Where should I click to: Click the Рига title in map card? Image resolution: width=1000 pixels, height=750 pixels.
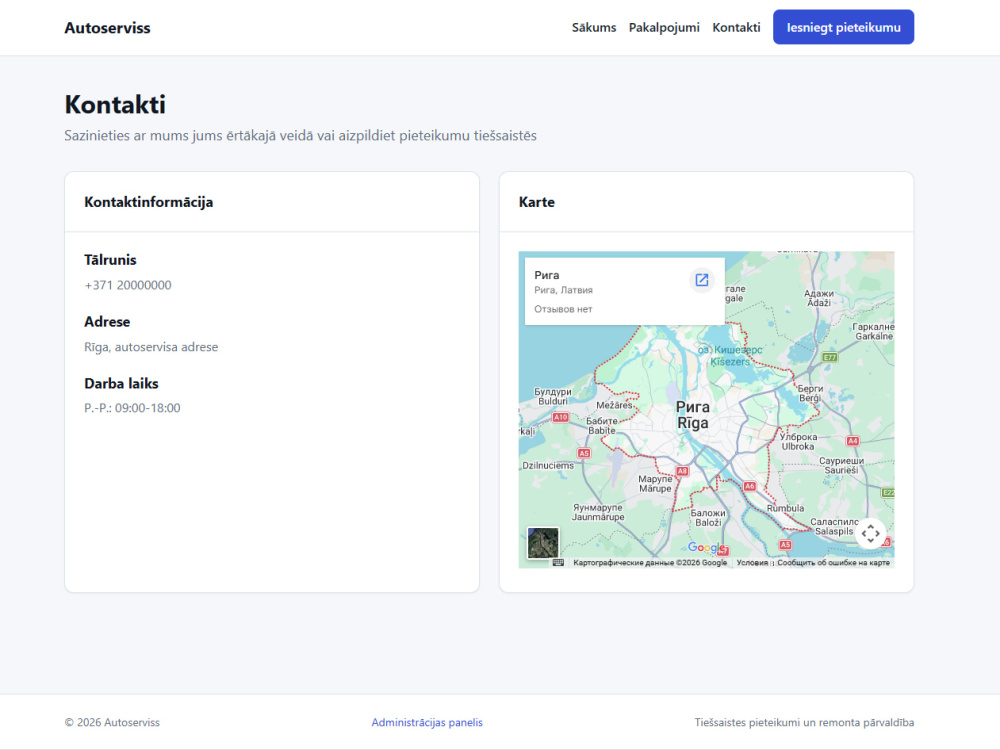(547, 275)
